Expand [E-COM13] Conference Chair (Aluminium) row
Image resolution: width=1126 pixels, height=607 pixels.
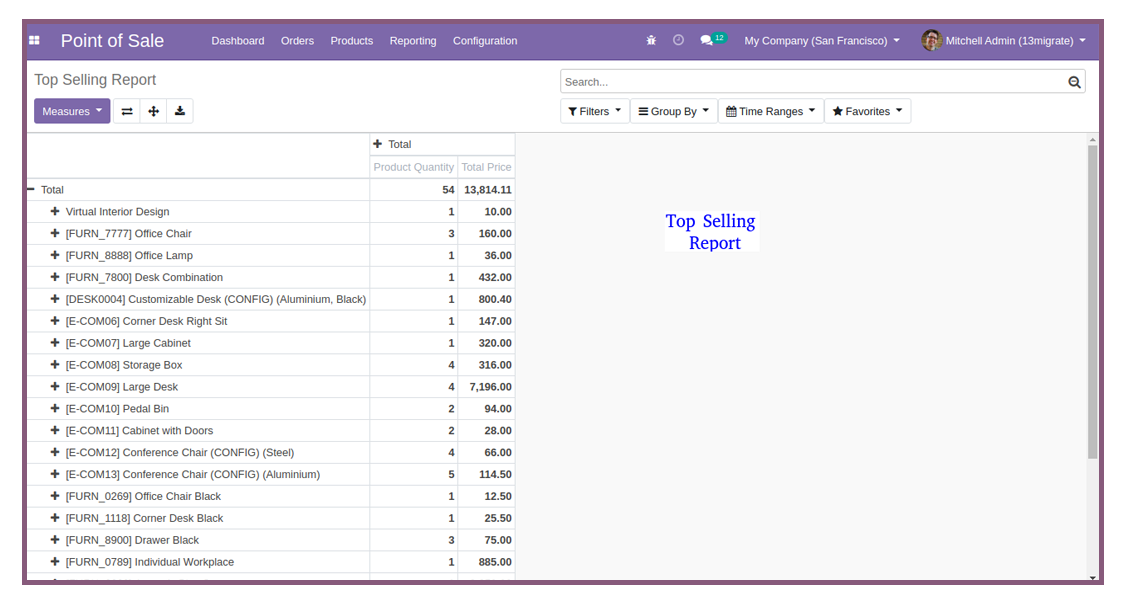pos(55,475)
